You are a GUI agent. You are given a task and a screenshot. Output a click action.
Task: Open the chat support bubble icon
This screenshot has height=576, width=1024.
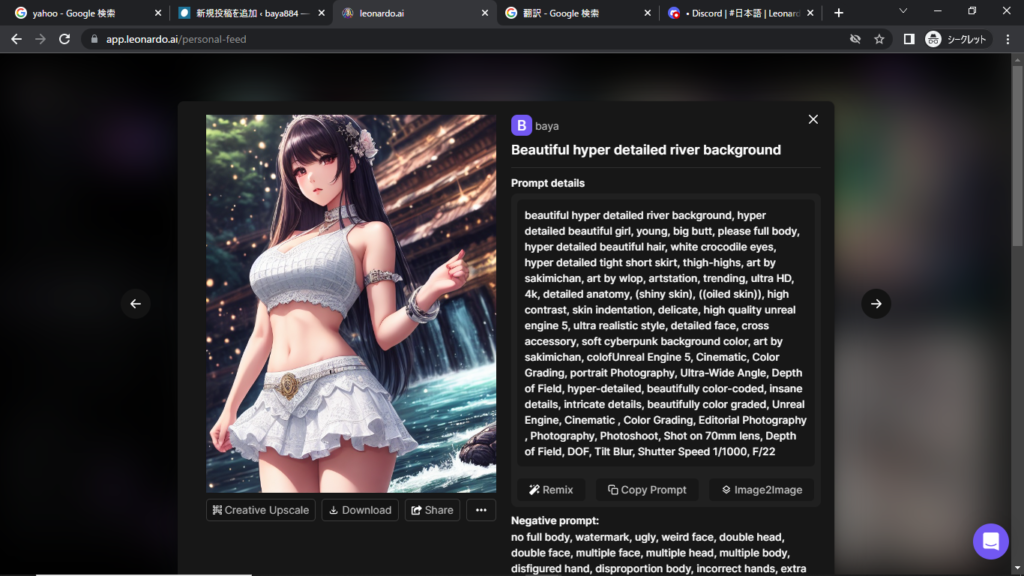[x=991, y=541]
